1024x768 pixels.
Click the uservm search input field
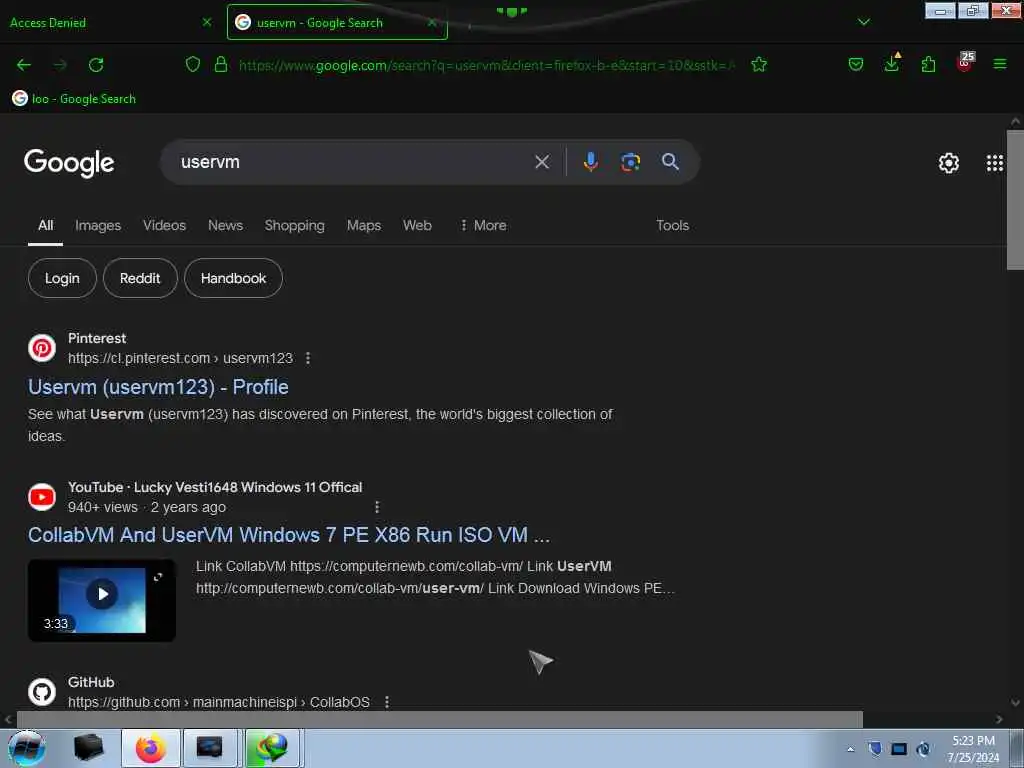coord(353,162)
